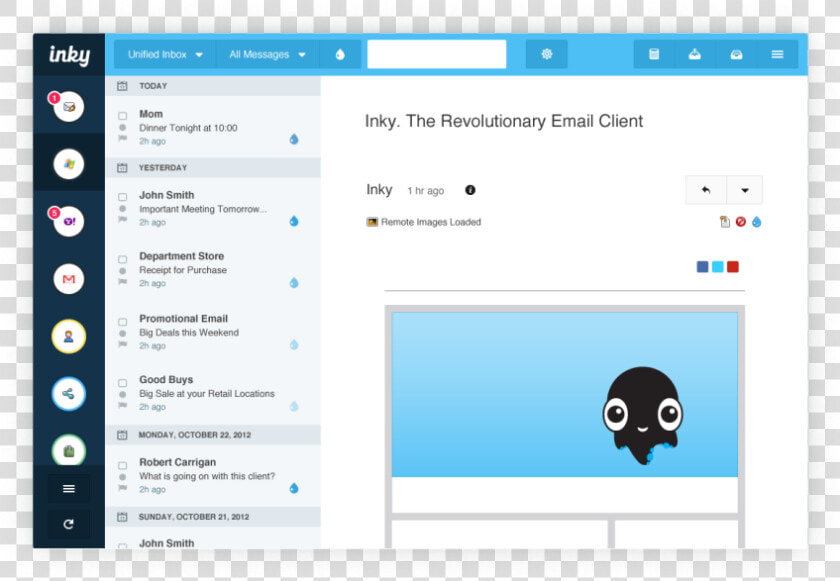This screenshot has width=840, height=581.
Task: Open the envelope account icon with badge 1
Action: [x=69, y=106]
